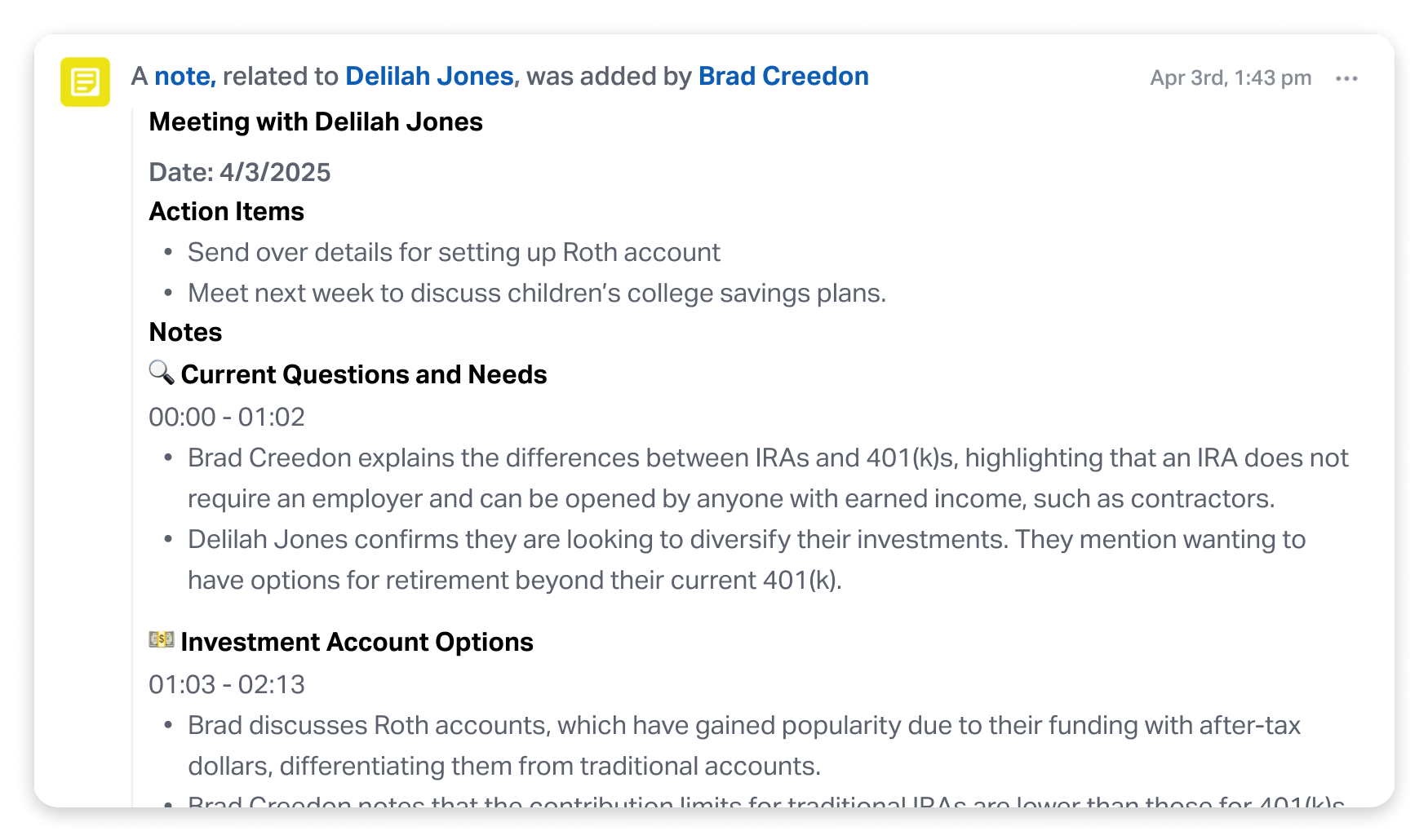Select the 'Date: 4/3/2025' line
Screen dimensions: 1428x840
coord(240,172)
